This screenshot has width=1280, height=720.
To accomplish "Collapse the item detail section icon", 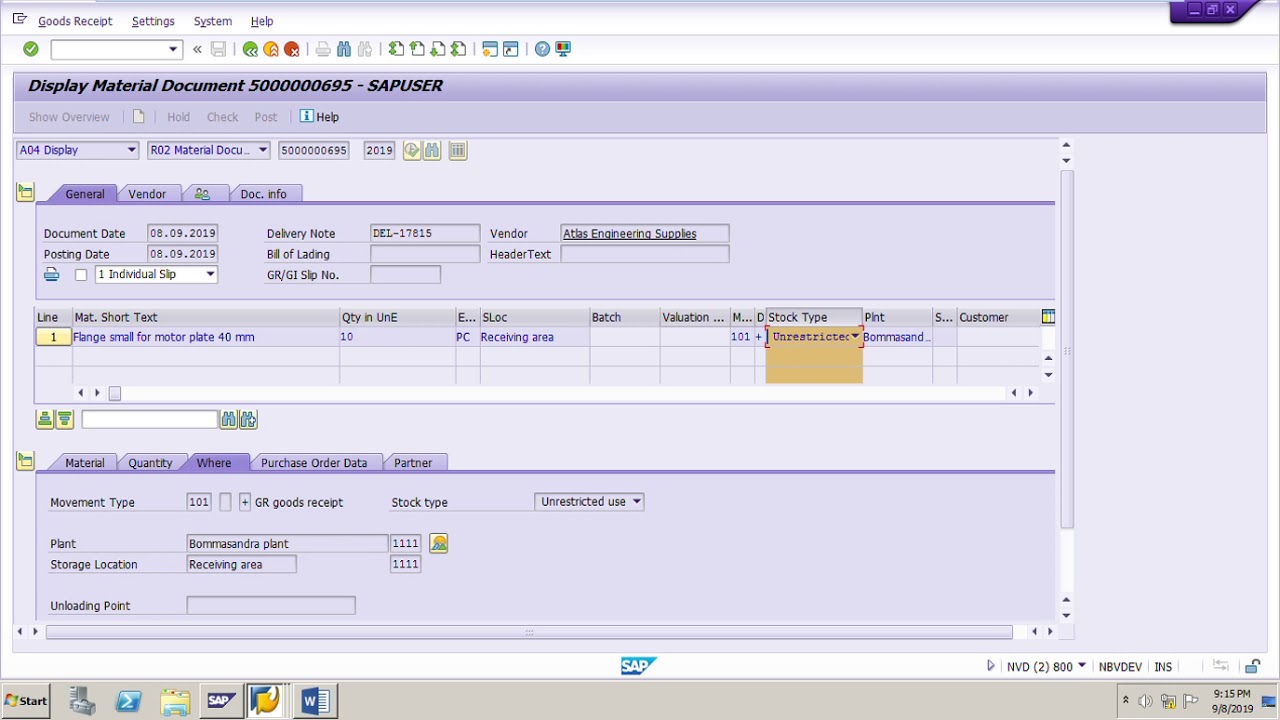I will pyautogui.click(x=25, y=461).
